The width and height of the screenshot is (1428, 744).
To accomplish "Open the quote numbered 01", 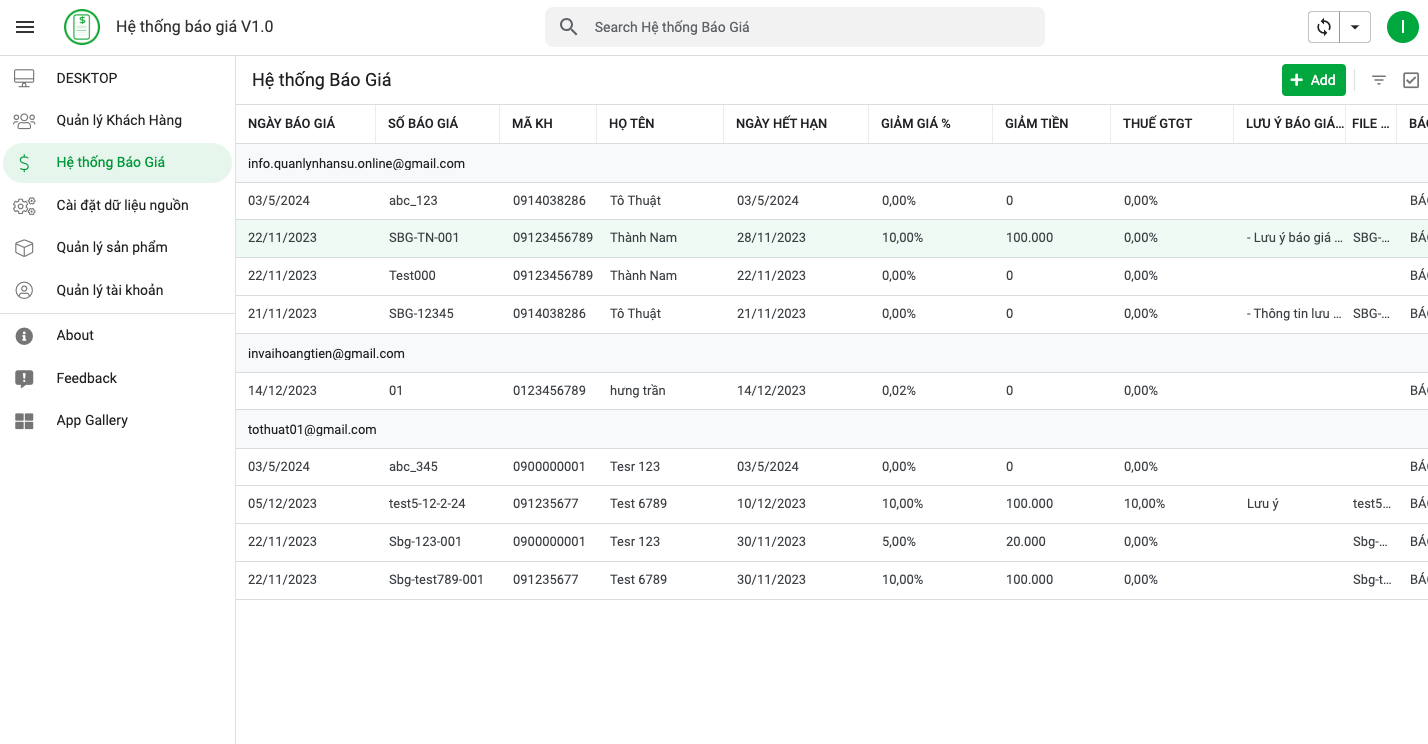I will [832, 391].
